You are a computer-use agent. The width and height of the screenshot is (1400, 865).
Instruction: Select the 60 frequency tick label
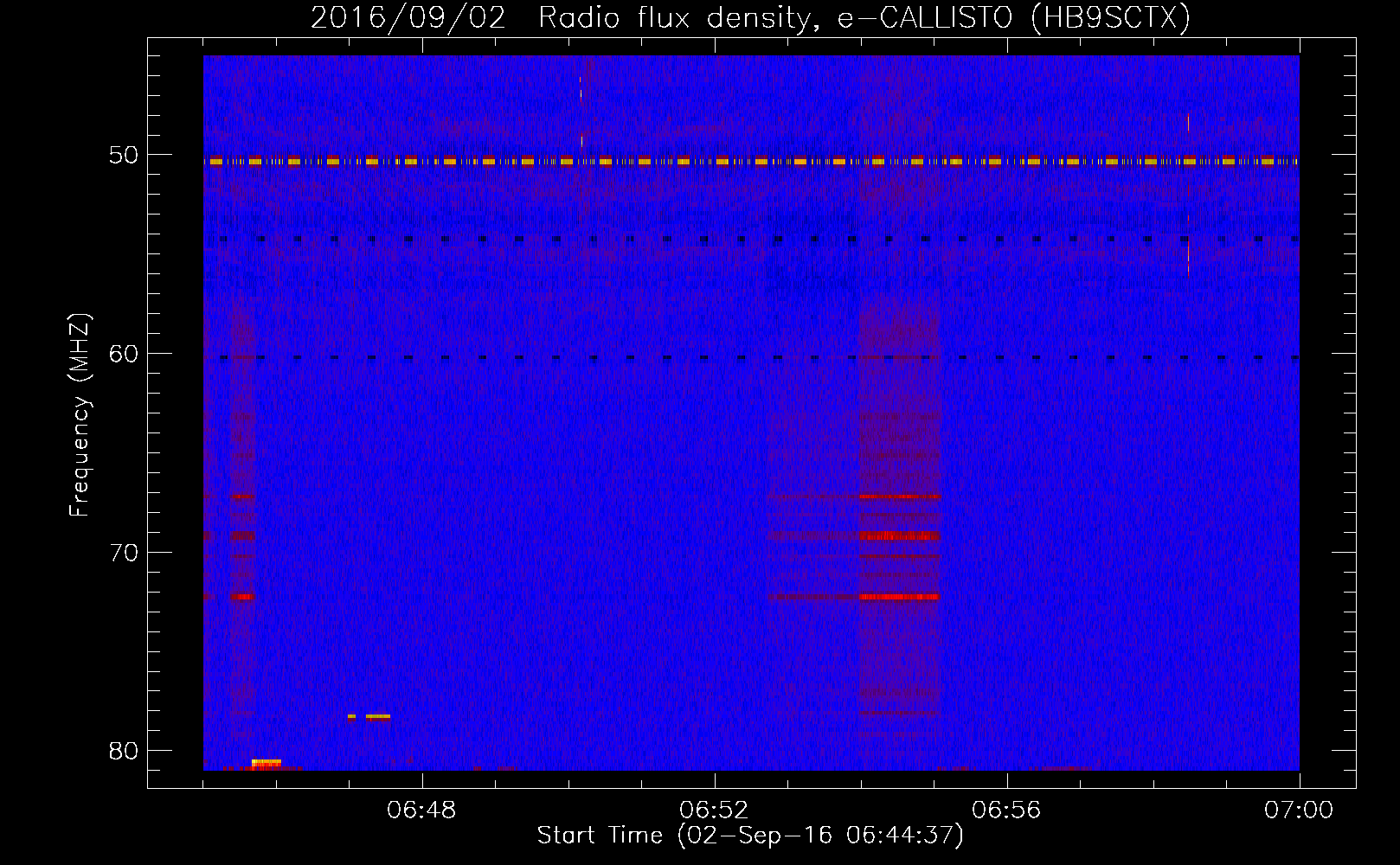click(124, 354)
